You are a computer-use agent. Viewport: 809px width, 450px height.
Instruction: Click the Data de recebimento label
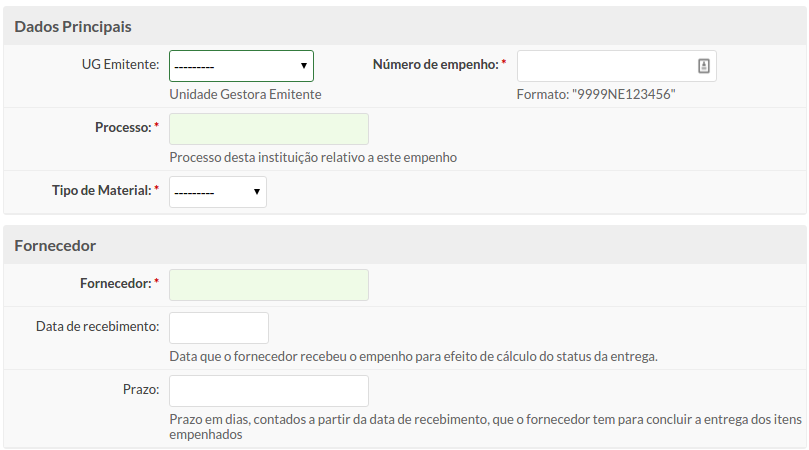tap(98, 326)
